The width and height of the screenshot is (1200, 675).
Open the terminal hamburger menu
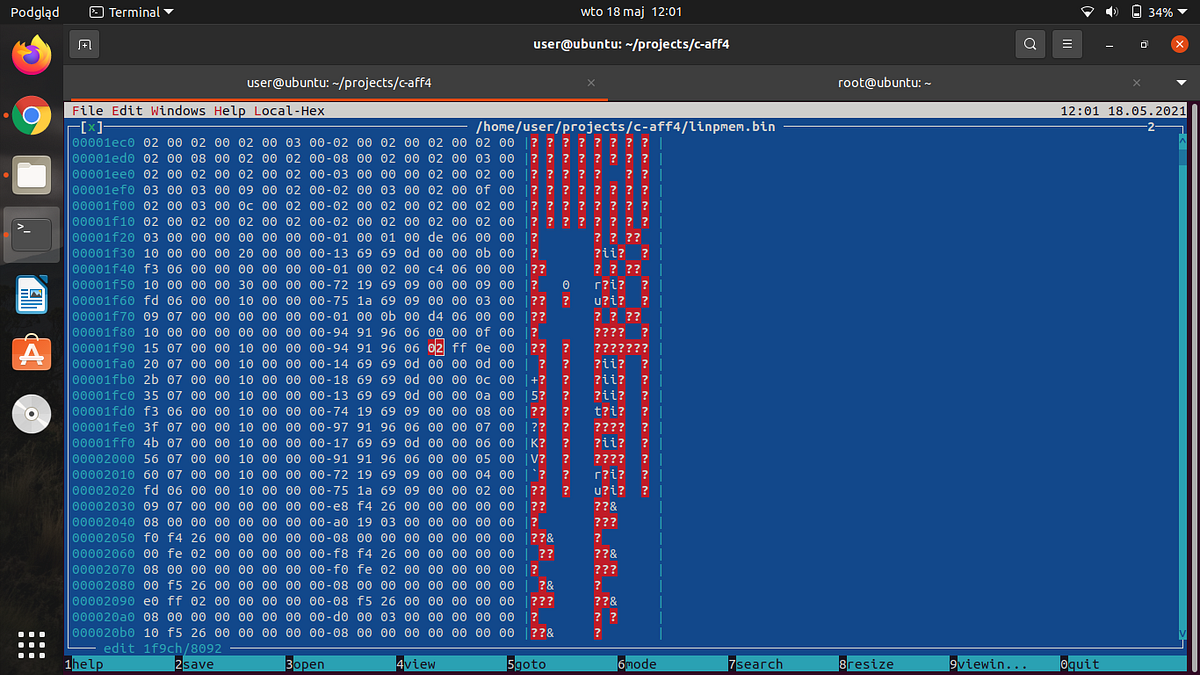[x=1067, y=44]
